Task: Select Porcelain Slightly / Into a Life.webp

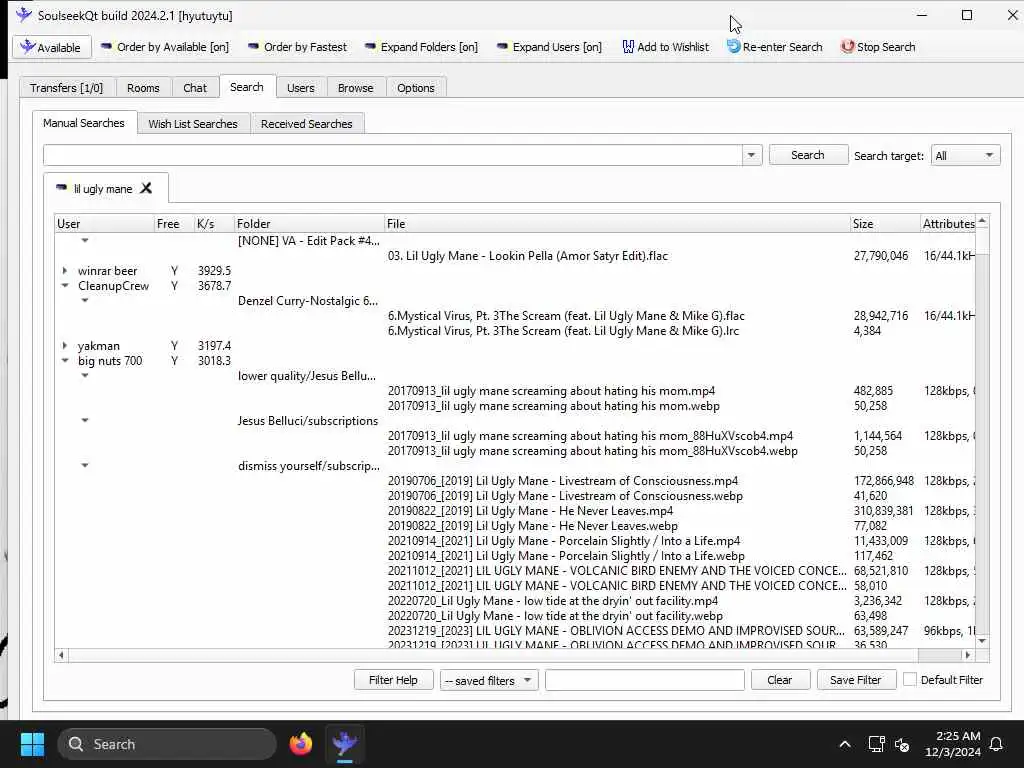Action: click(566, 556)
